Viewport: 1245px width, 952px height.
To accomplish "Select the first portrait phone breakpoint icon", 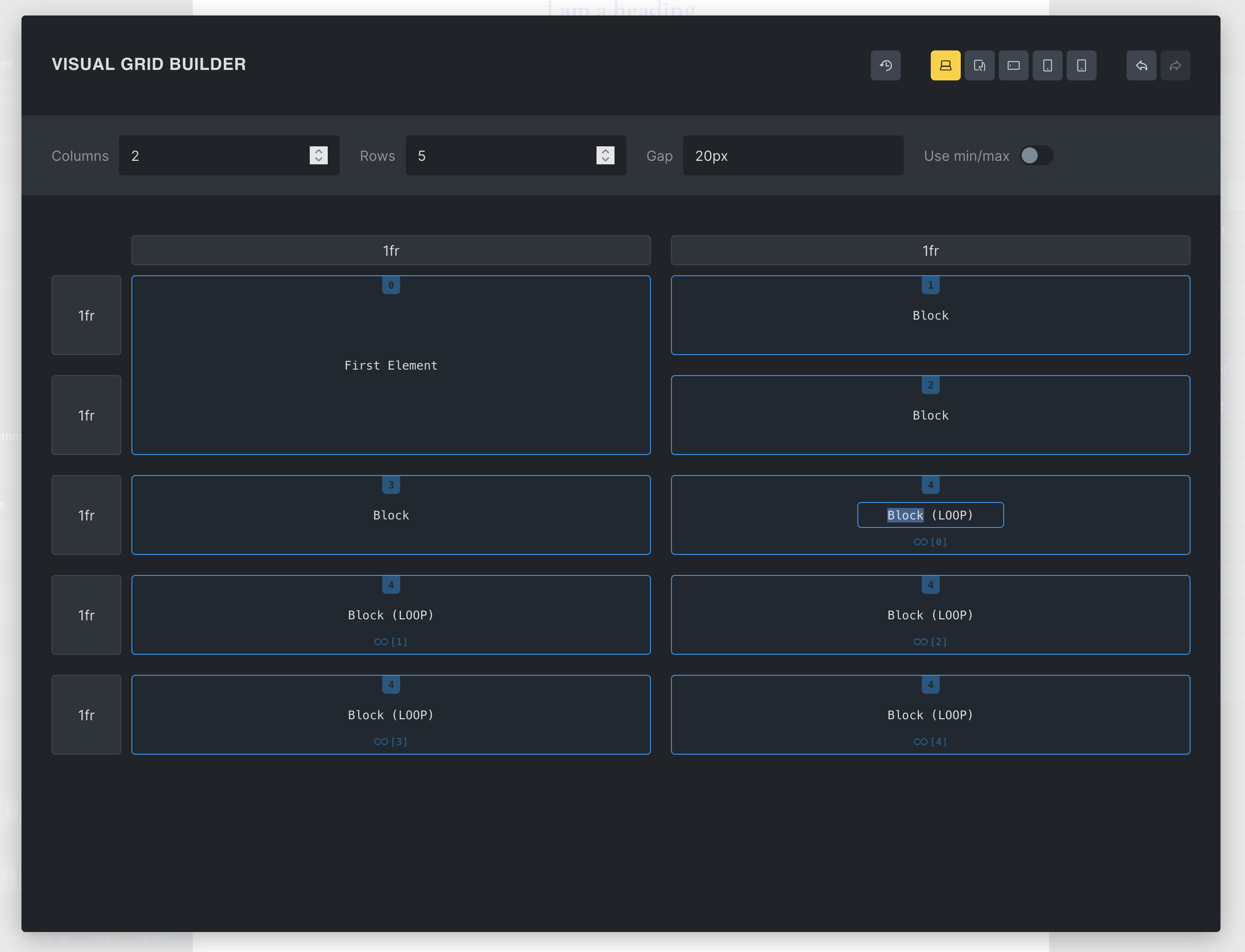I will tap(1047, 65).
